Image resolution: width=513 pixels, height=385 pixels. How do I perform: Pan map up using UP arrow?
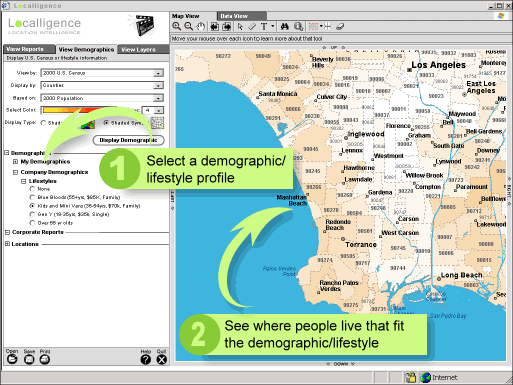334,47
